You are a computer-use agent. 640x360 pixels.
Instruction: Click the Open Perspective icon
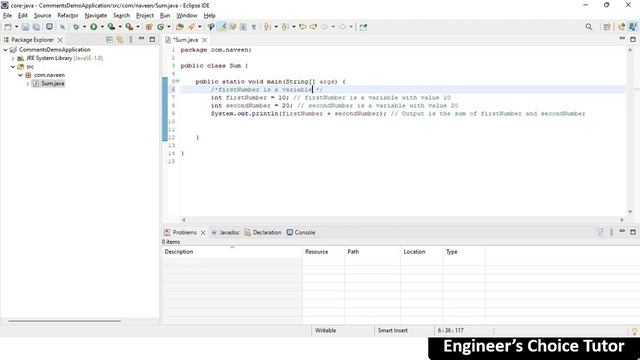[607, 27]
